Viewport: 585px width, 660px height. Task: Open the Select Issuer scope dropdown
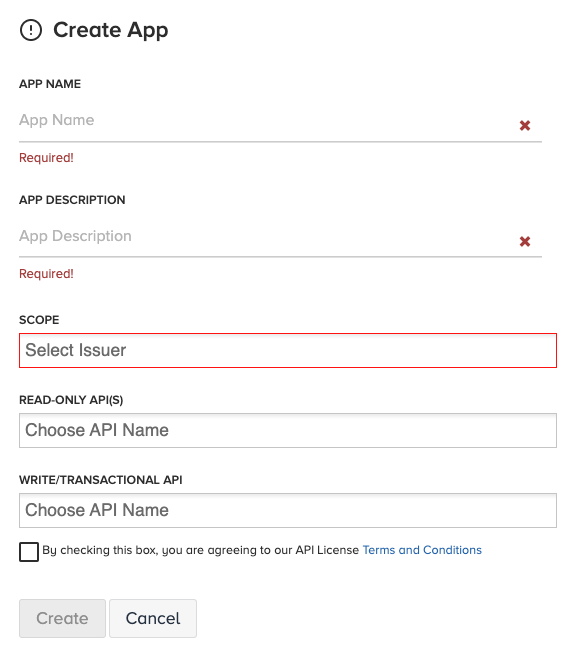pos(288,351)
